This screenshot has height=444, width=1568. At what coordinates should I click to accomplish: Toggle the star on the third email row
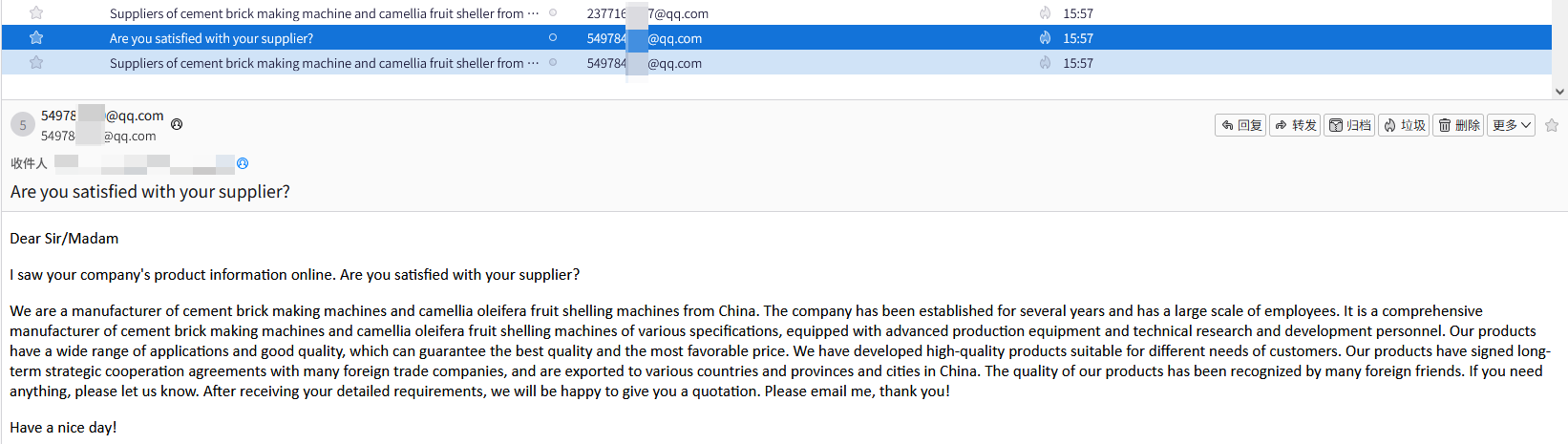pos(36,63)
